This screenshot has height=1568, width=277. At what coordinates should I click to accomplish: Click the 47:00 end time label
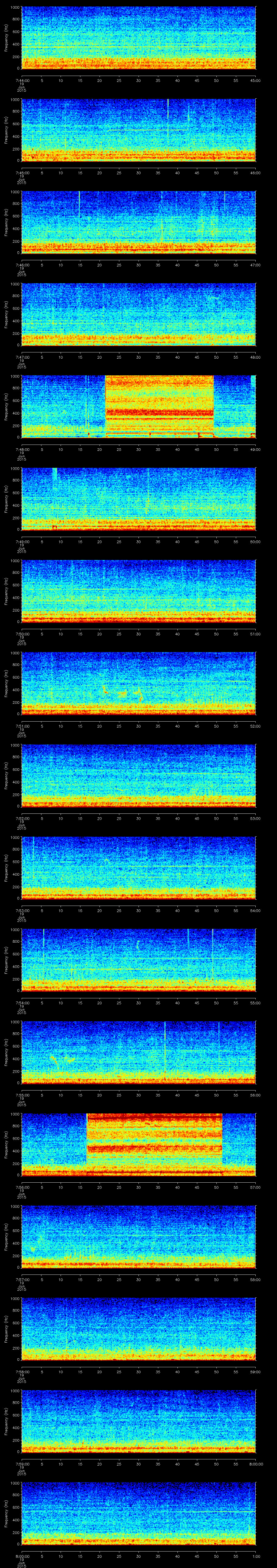click(x=256, y=265)
